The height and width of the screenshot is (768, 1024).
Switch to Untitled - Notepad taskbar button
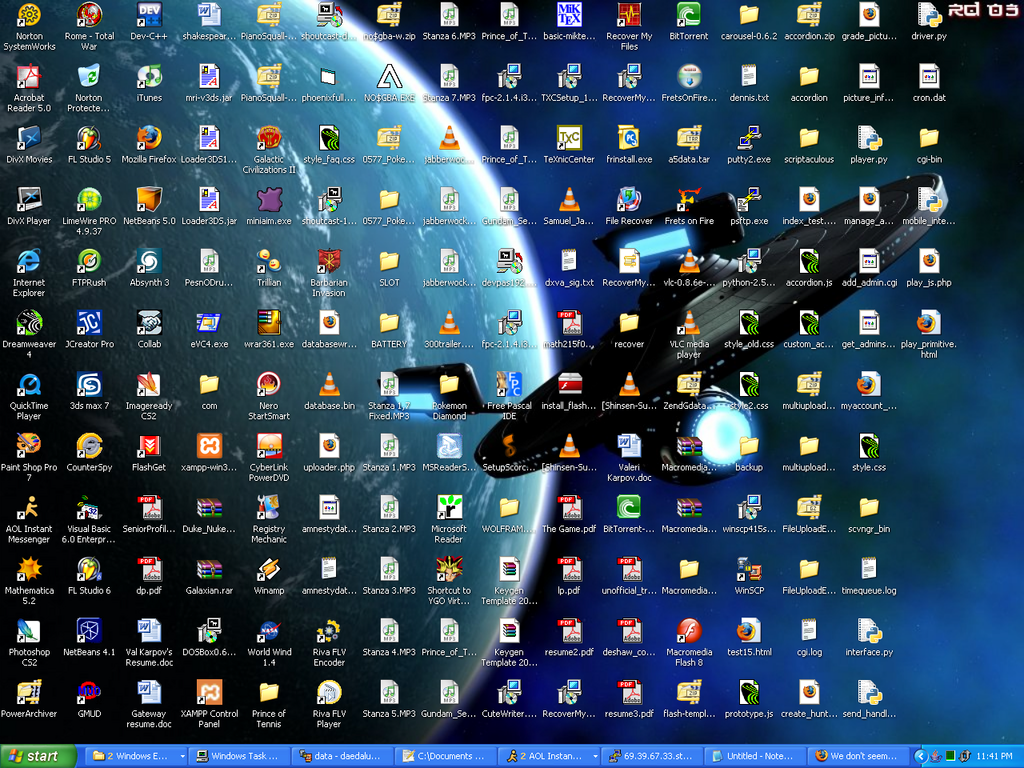coord(756,756)
